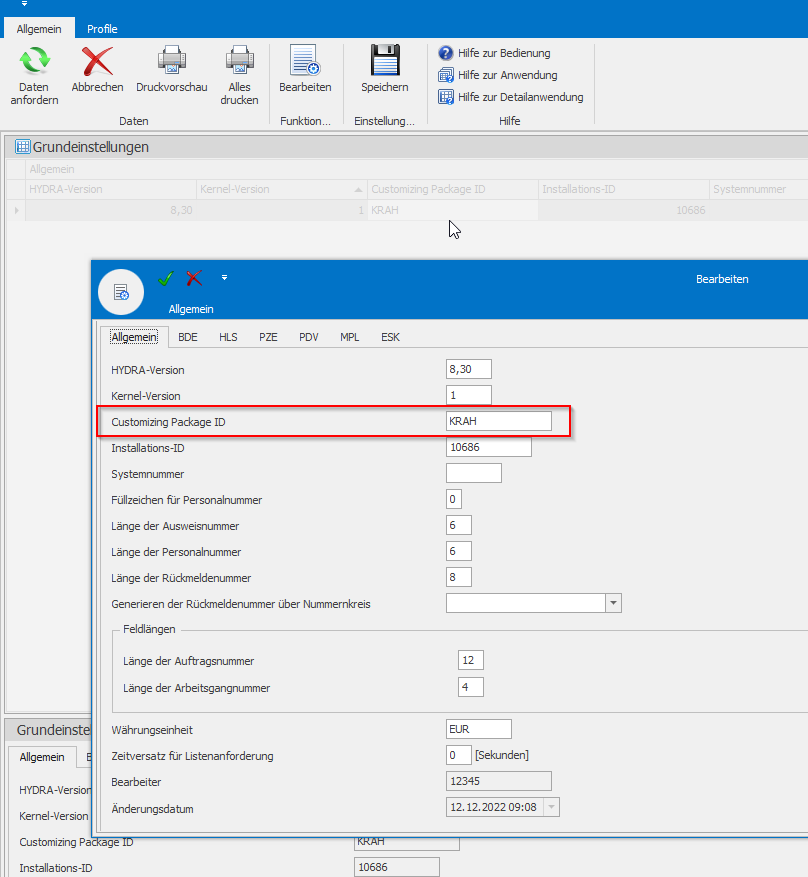
Task: Switch to the PZE tab
Action: 268,337
